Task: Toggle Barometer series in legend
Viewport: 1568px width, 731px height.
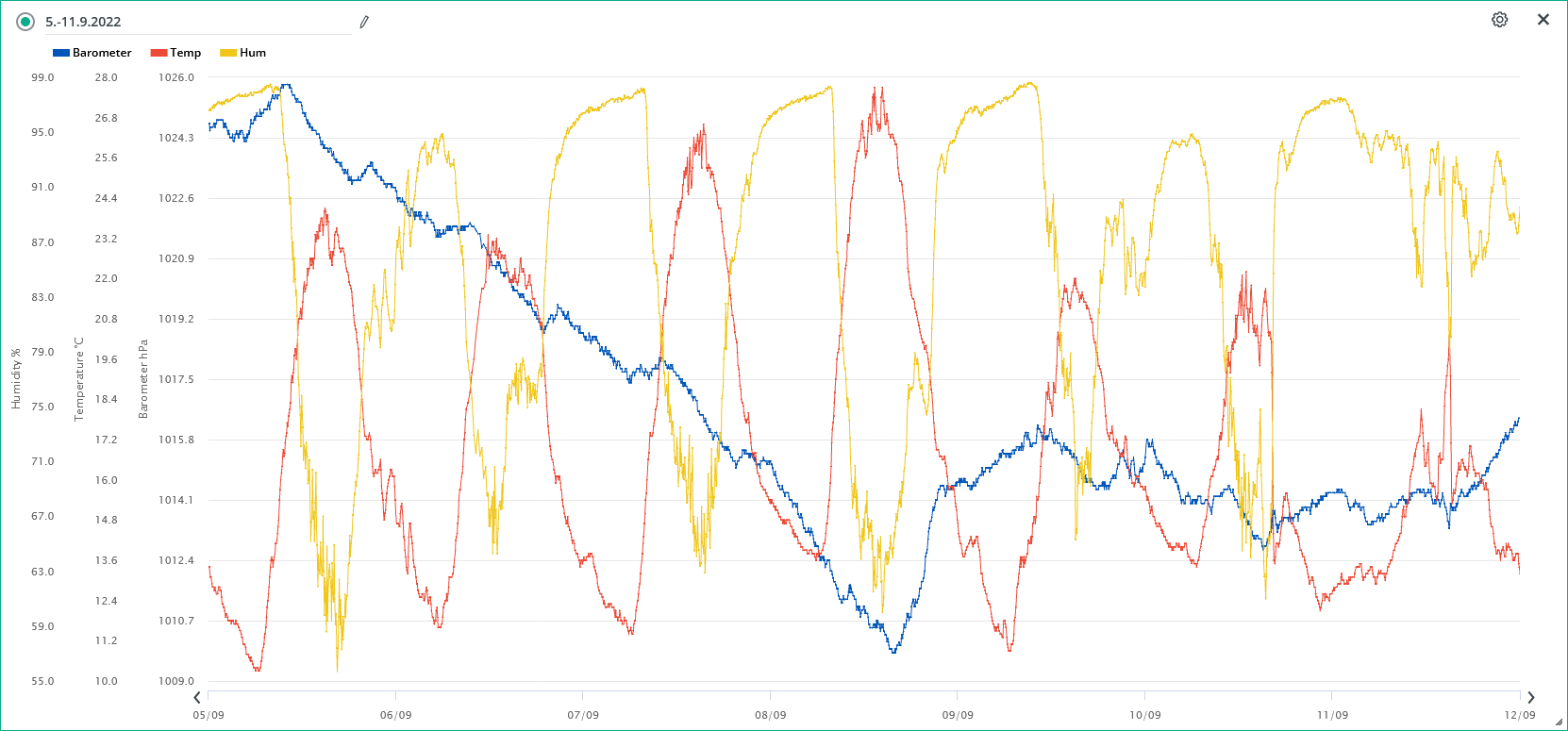Action: click(x=102, y=53)
